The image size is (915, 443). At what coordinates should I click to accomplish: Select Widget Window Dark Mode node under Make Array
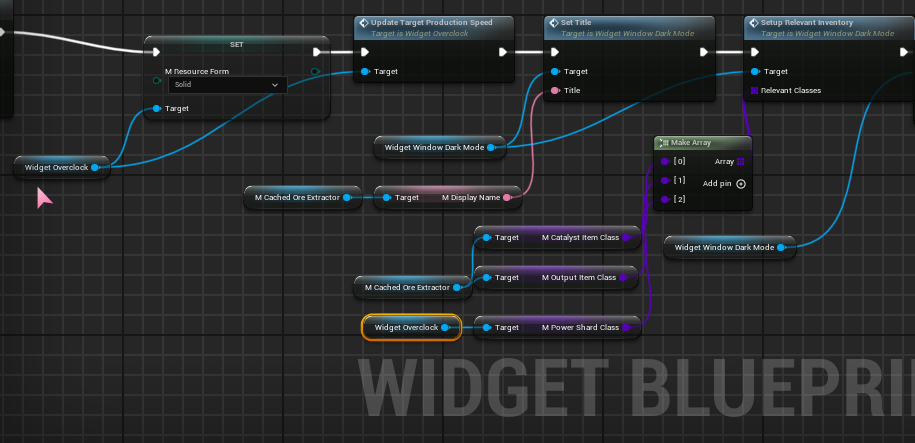tap(730, 247)
